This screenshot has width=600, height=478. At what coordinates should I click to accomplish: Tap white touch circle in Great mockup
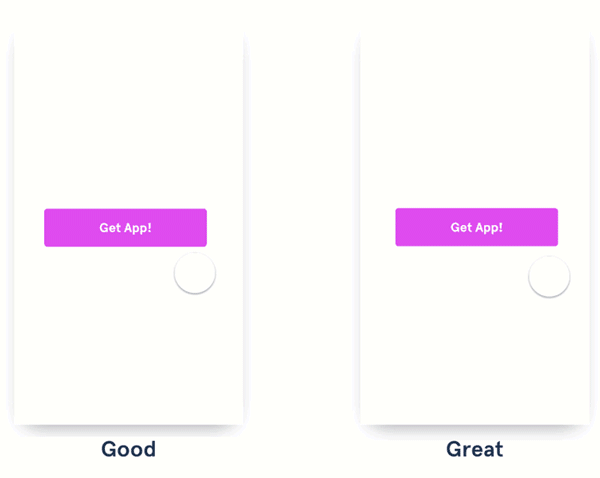549,277
